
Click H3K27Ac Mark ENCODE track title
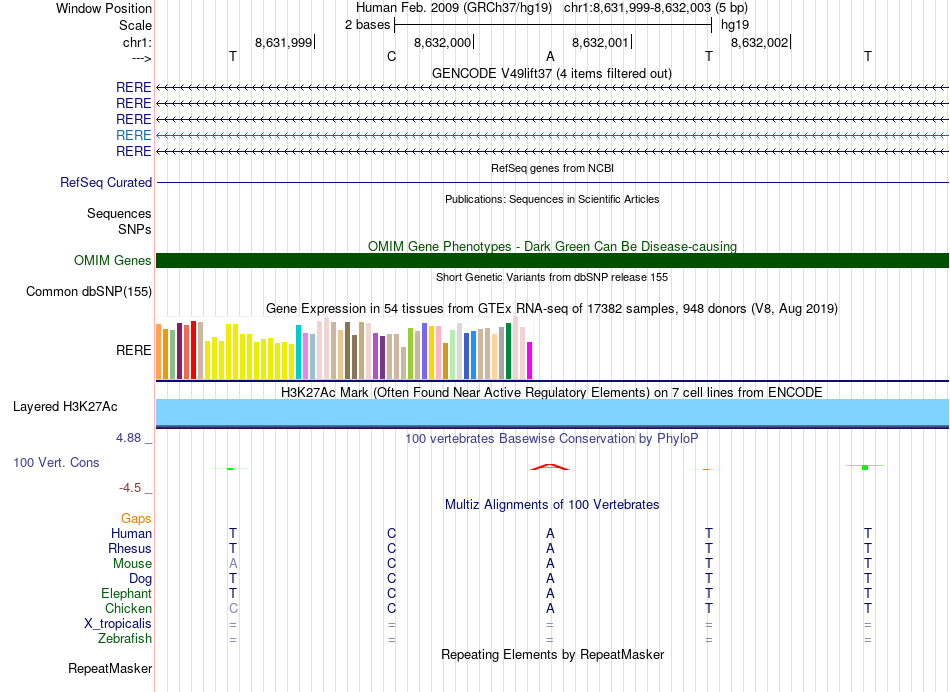(552, 393)
